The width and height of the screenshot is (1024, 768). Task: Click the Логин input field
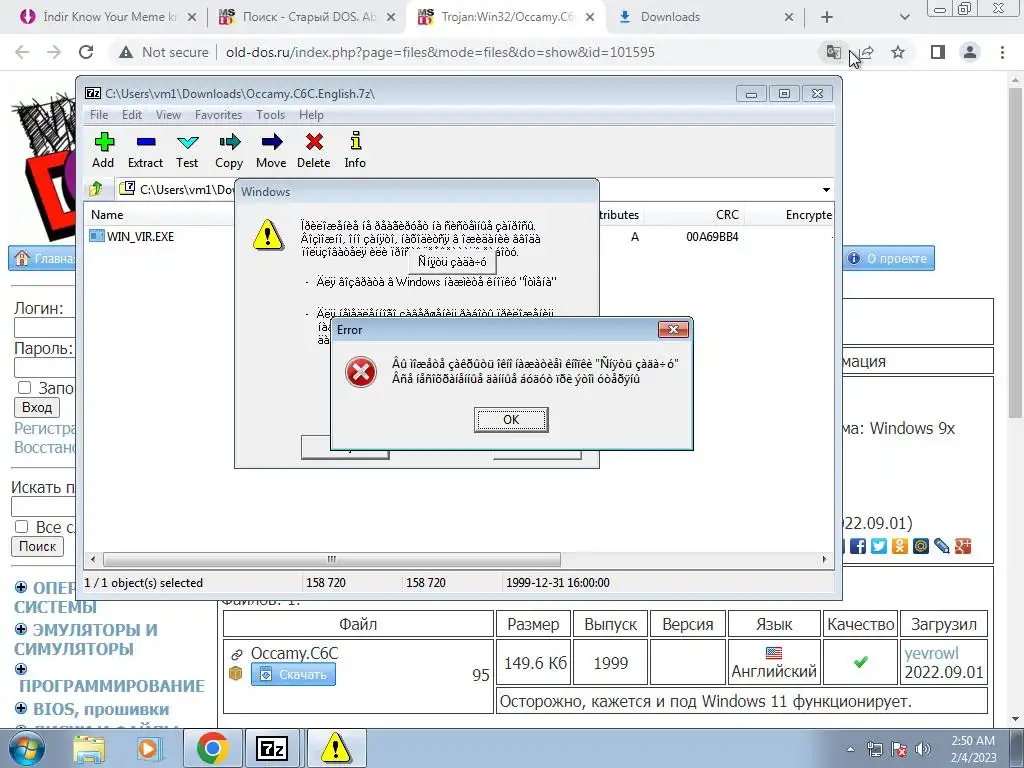pos(44,328)
